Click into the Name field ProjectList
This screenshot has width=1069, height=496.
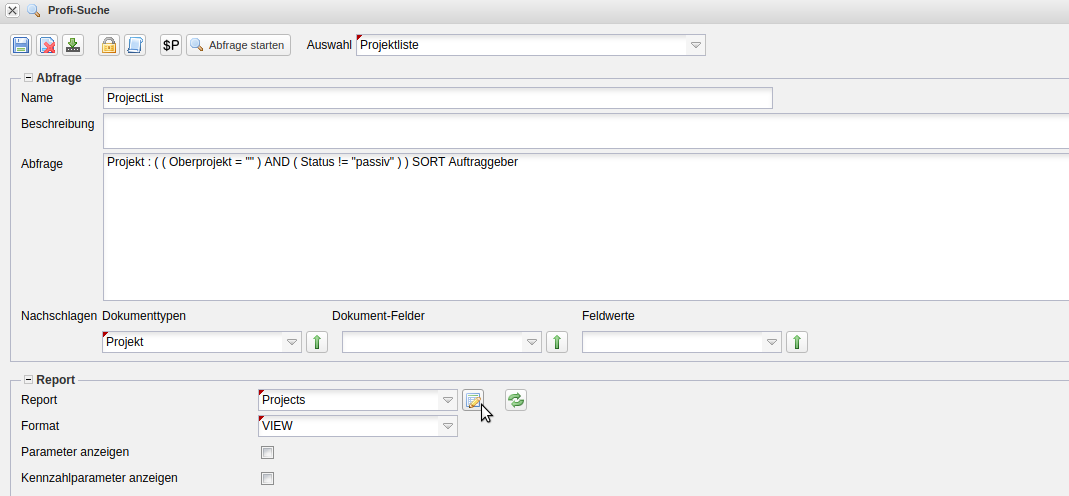click(437, 98)
